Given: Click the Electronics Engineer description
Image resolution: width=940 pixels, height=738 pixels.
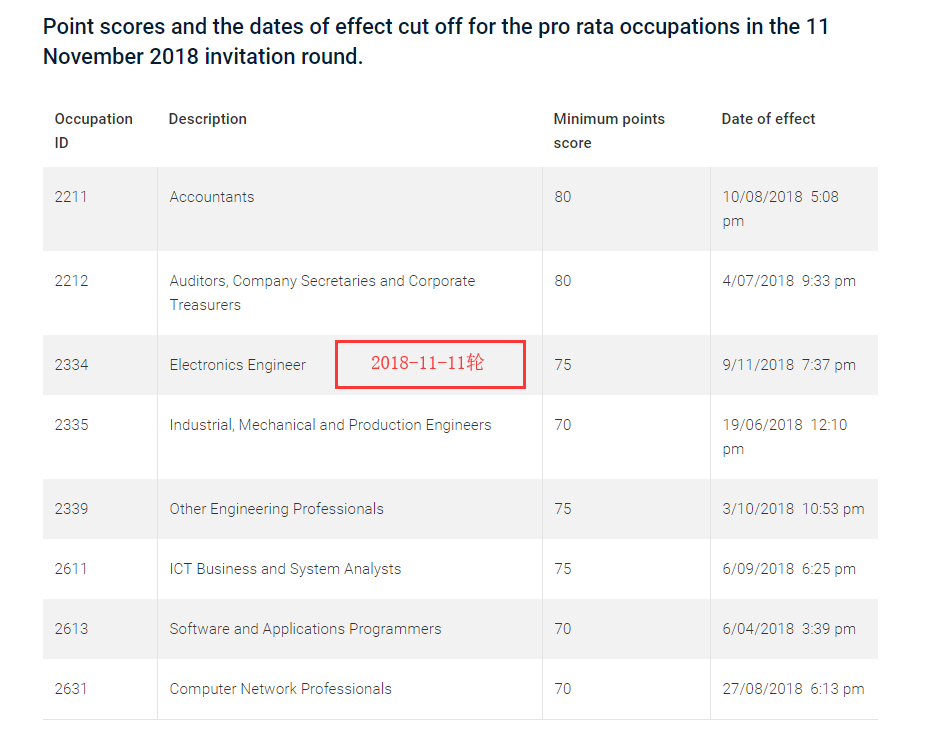Looking at the screenshot, I should (237, 365).
